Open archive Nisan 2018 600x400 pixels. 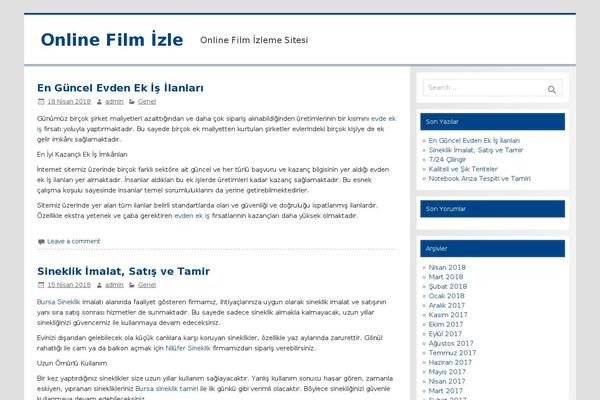447,267
